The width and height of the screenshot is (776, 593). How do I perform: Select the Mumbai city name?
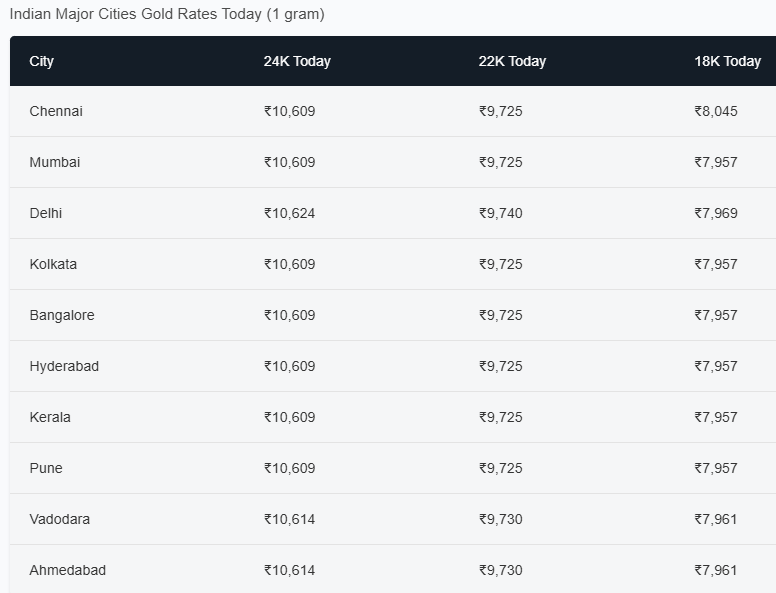(x=55, y=162)
